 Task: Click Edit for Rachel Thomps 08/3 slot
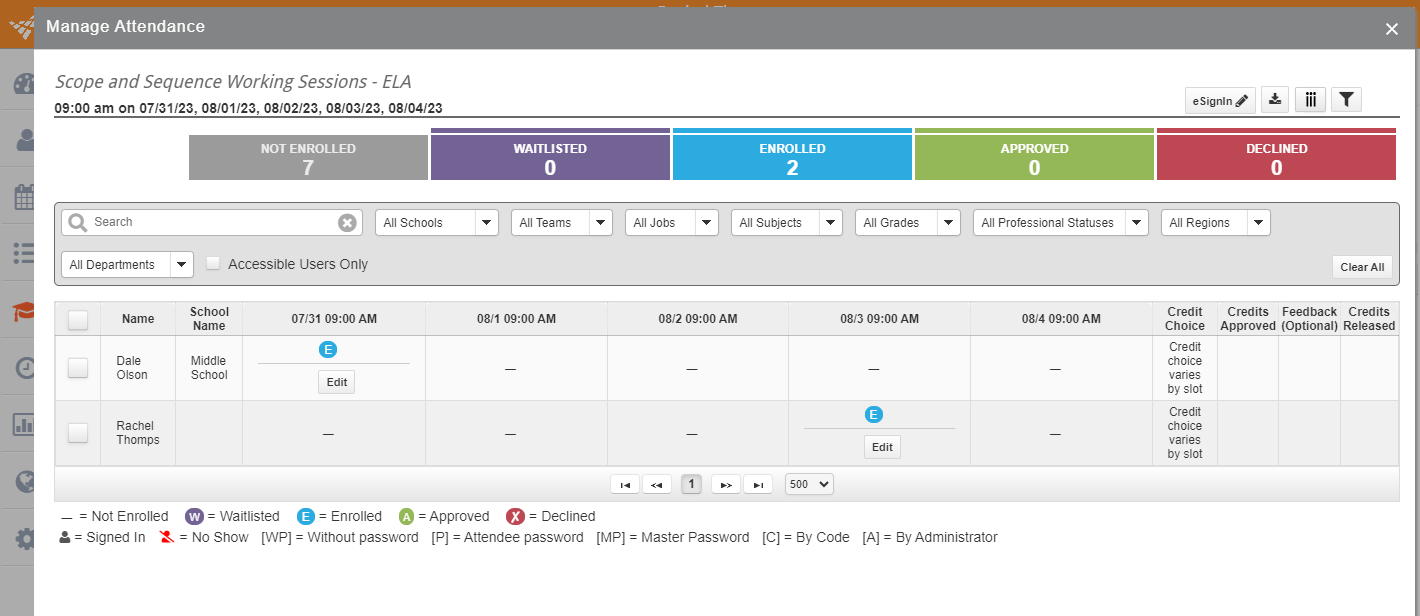882,447
